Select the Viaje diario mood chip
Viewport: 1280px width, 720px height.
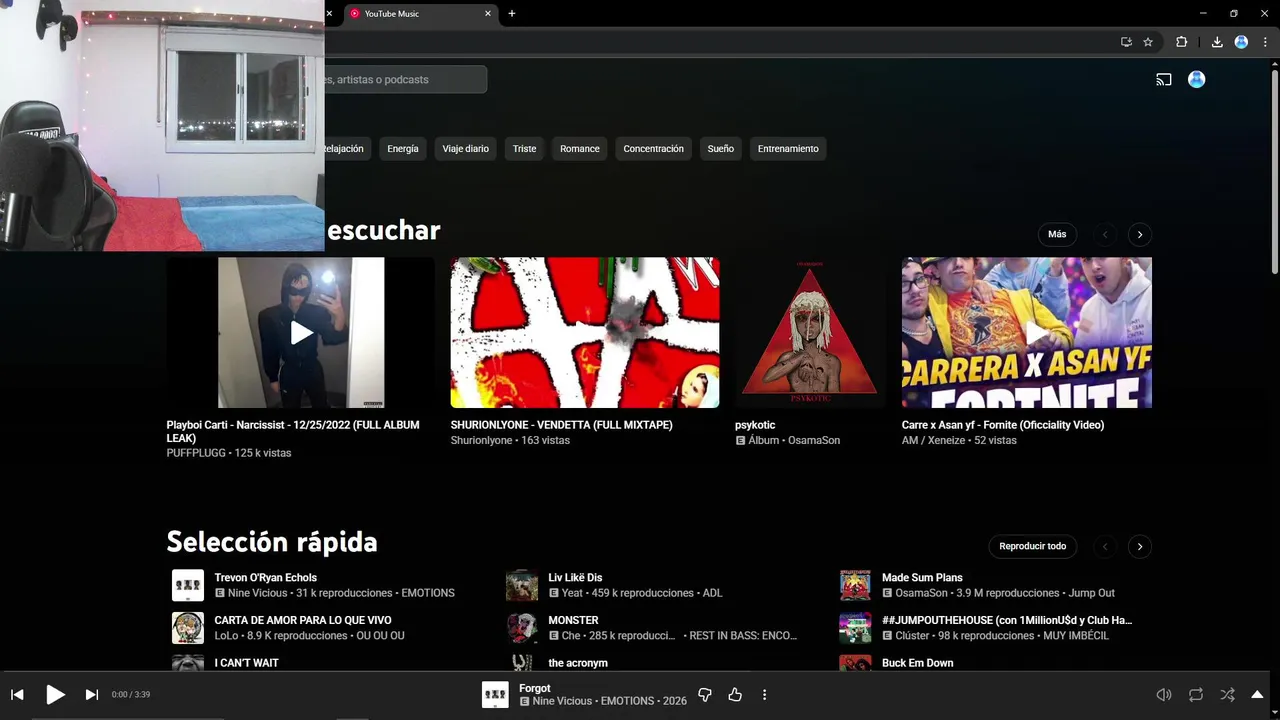[x=466, y=149]
